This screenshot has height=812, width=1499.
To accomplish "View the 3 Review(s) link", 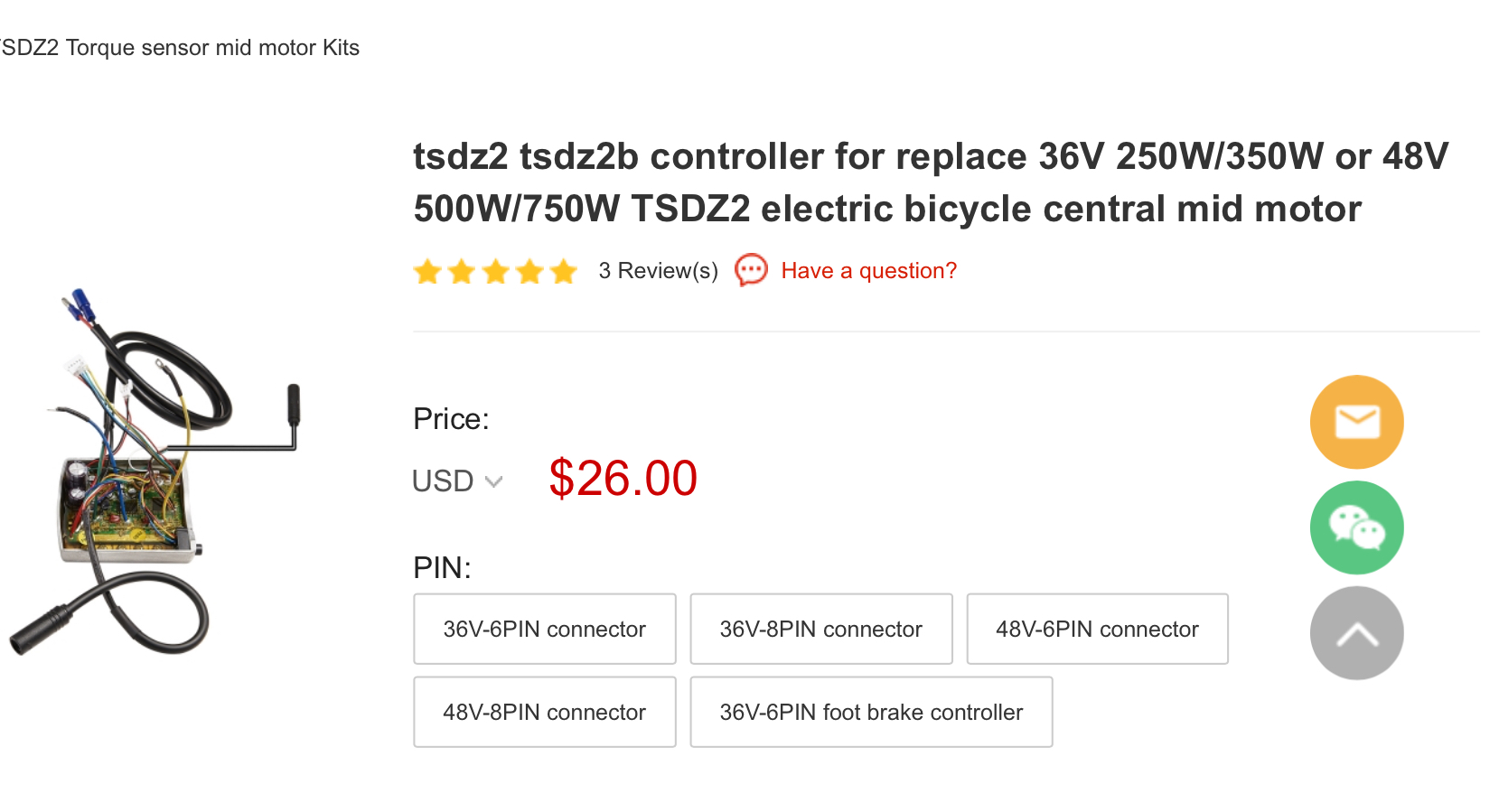I will [658, 271].
